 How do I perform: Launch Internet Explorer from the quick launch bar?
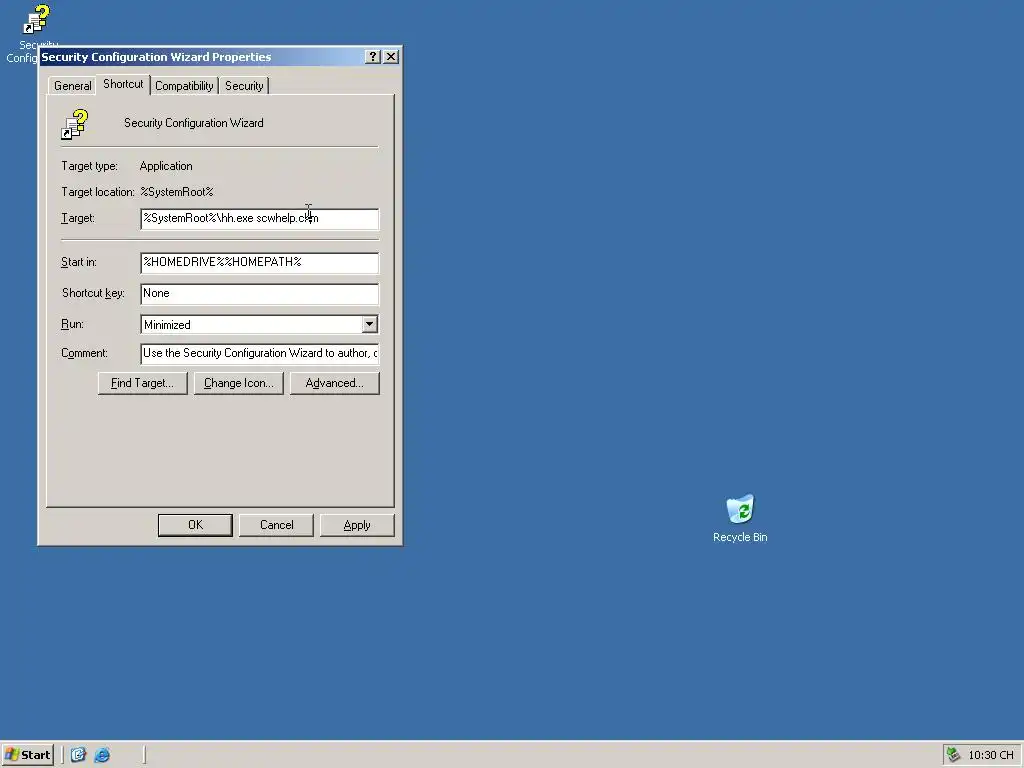click(x=102, y=755)
